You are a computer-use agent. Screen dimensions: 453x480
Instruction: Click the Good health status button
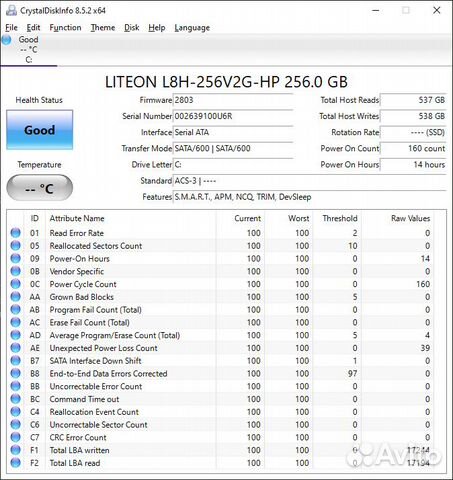(40, 130)
